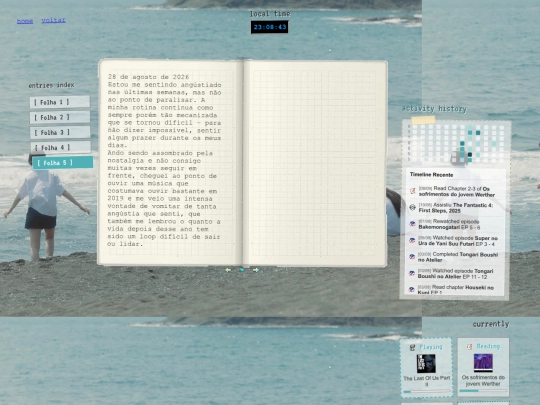Click the 'The Last Of Us Part II' title

[427, 381]
